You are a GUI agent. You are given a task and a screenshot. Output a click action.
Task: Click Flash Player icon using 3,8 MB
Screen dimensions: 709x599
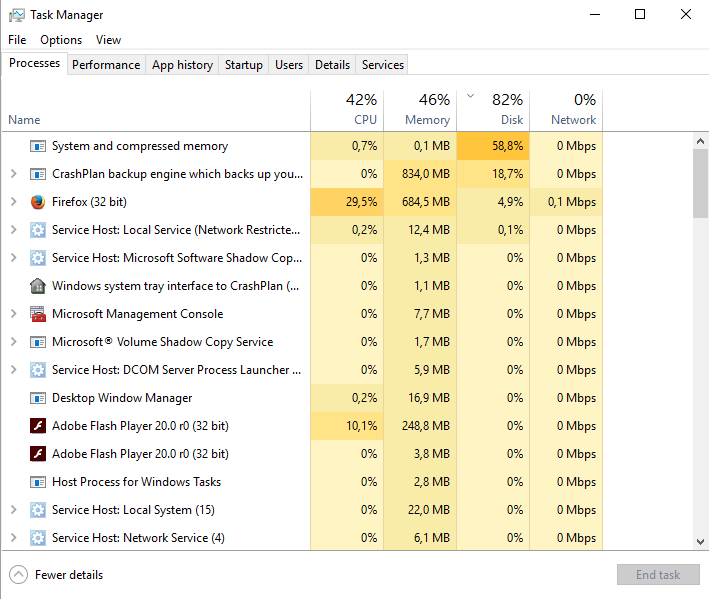coord(38,454)
